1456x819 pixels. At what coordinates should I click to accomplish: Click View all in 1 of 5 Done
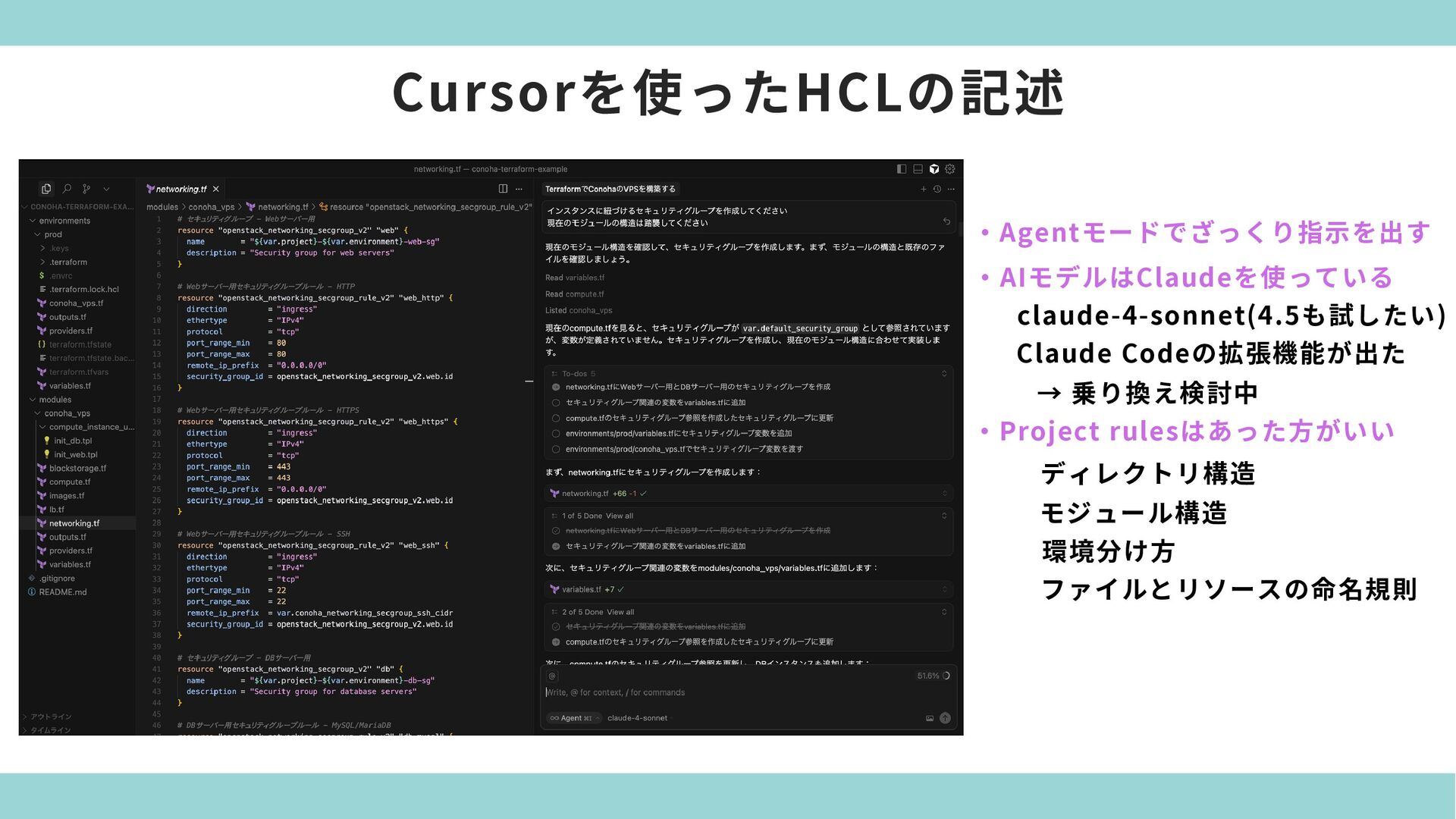pos(619,516)
